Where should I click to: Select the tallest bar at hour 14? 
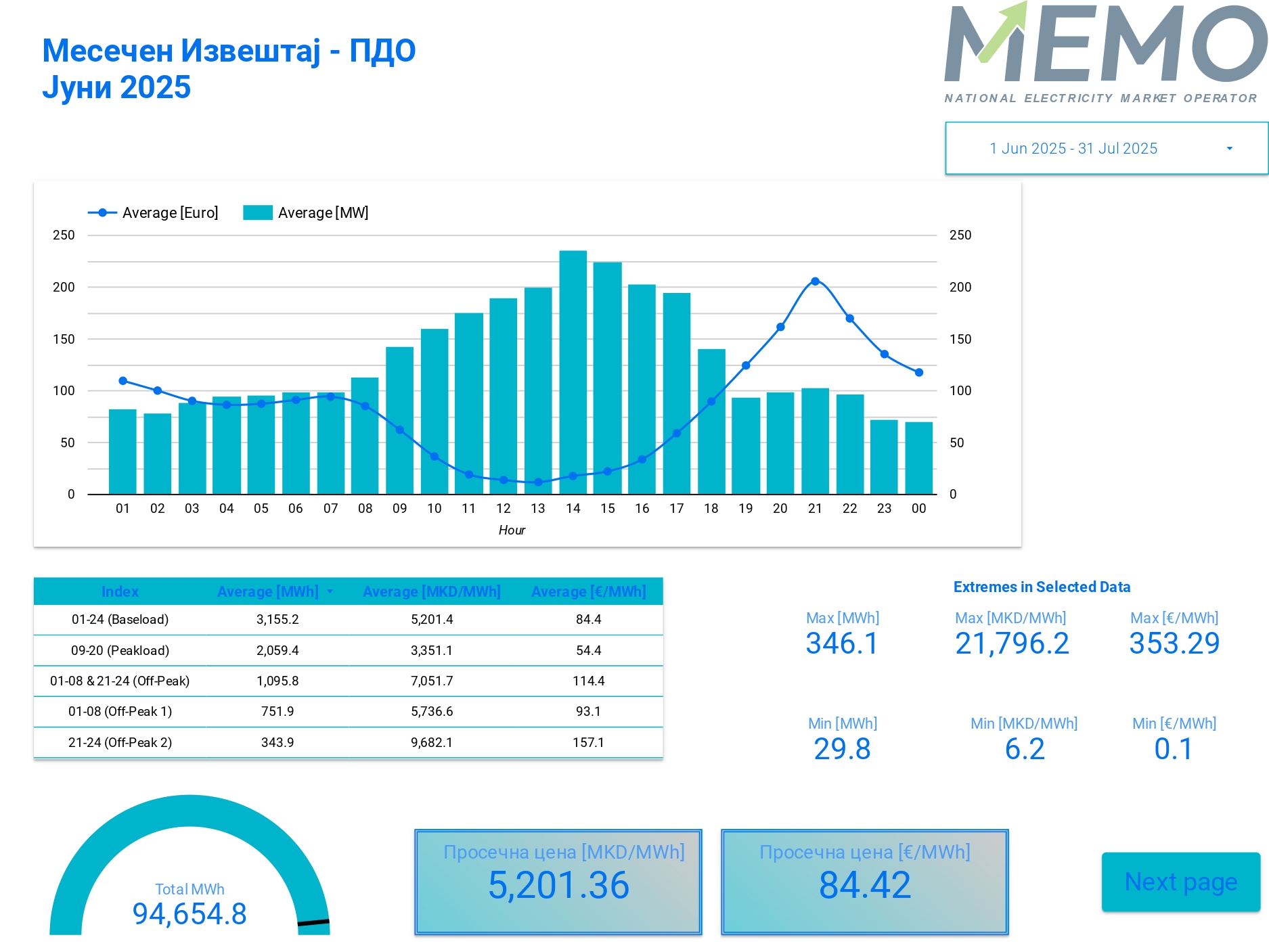coord(573,372)
